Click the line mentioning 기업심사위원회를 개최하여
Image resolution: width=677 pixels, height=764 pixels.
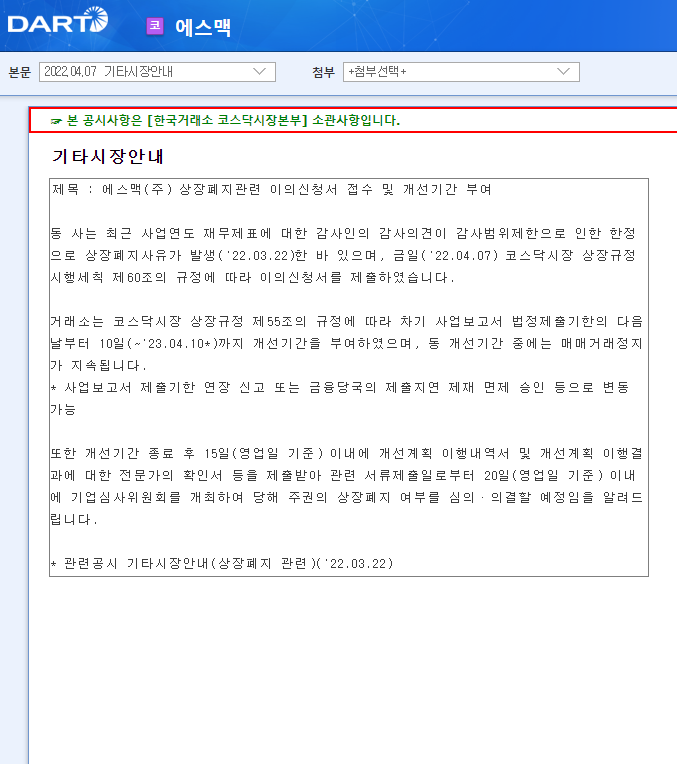(347, 497)
